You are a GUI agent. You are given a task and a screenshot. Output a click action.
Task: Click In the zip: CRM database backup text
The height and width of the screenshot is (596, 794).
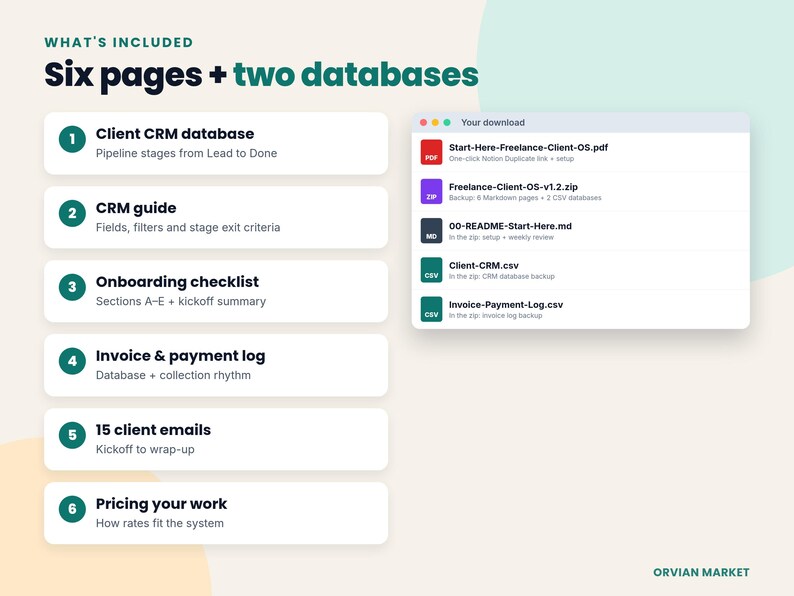502,276
